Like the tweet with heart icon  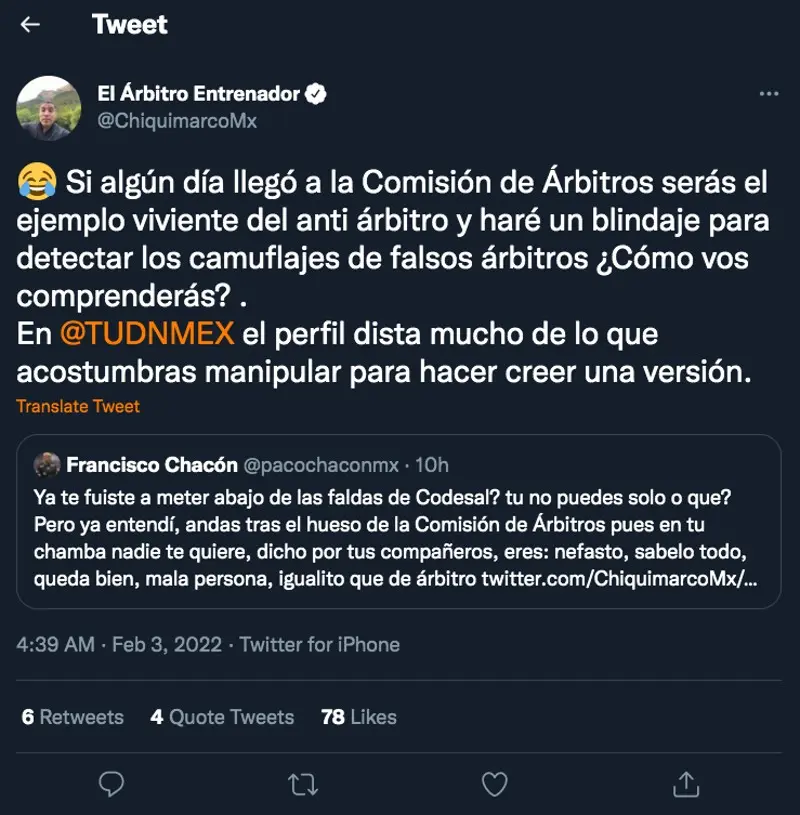494,783
